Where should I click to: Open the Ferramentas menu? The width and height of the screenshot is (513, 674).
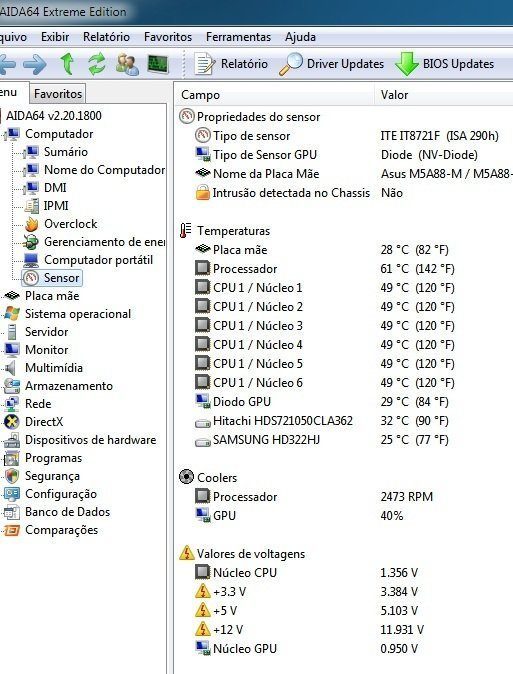point(238,37)
